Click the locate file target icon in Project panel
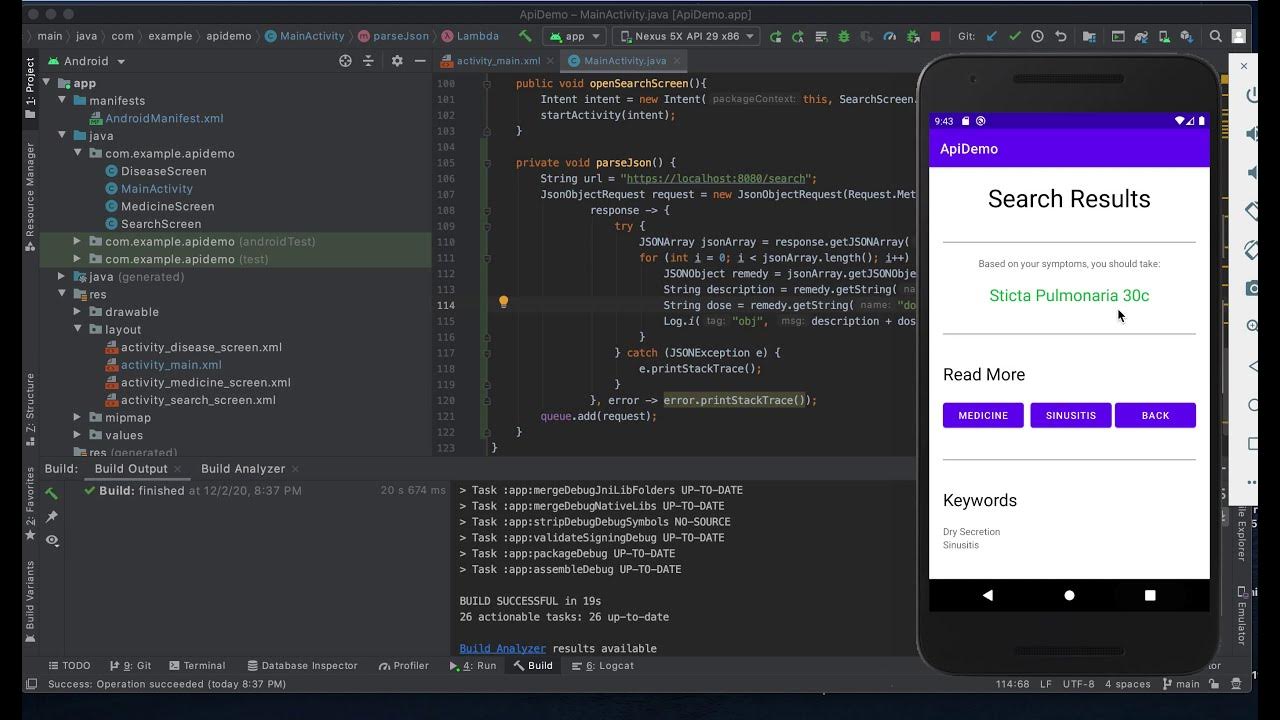1280x720 pixels. tap(345, 61)
